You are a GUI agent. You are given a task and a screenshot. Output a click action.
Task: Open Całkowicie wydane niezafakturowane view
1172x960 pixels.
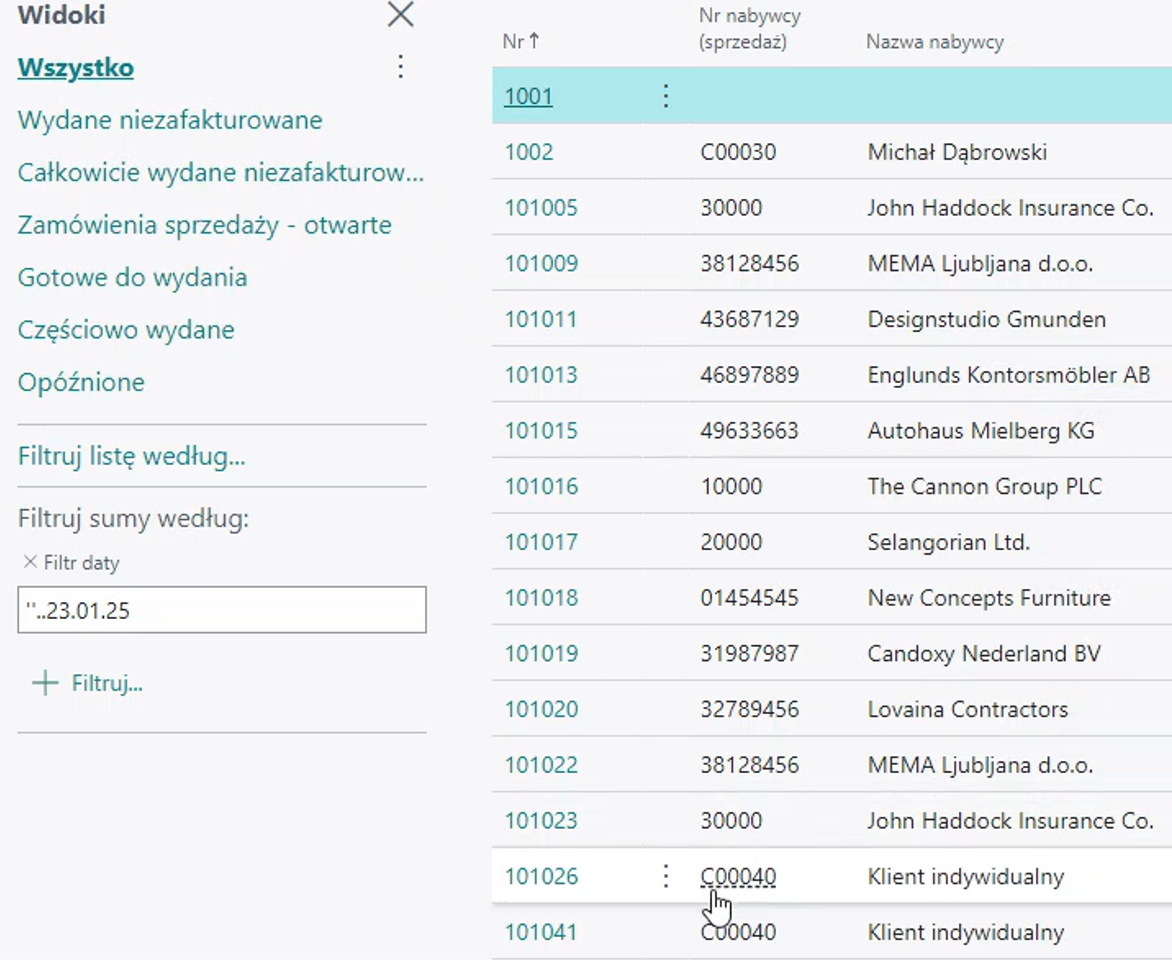pyautogui.click(x=220, y=172)
